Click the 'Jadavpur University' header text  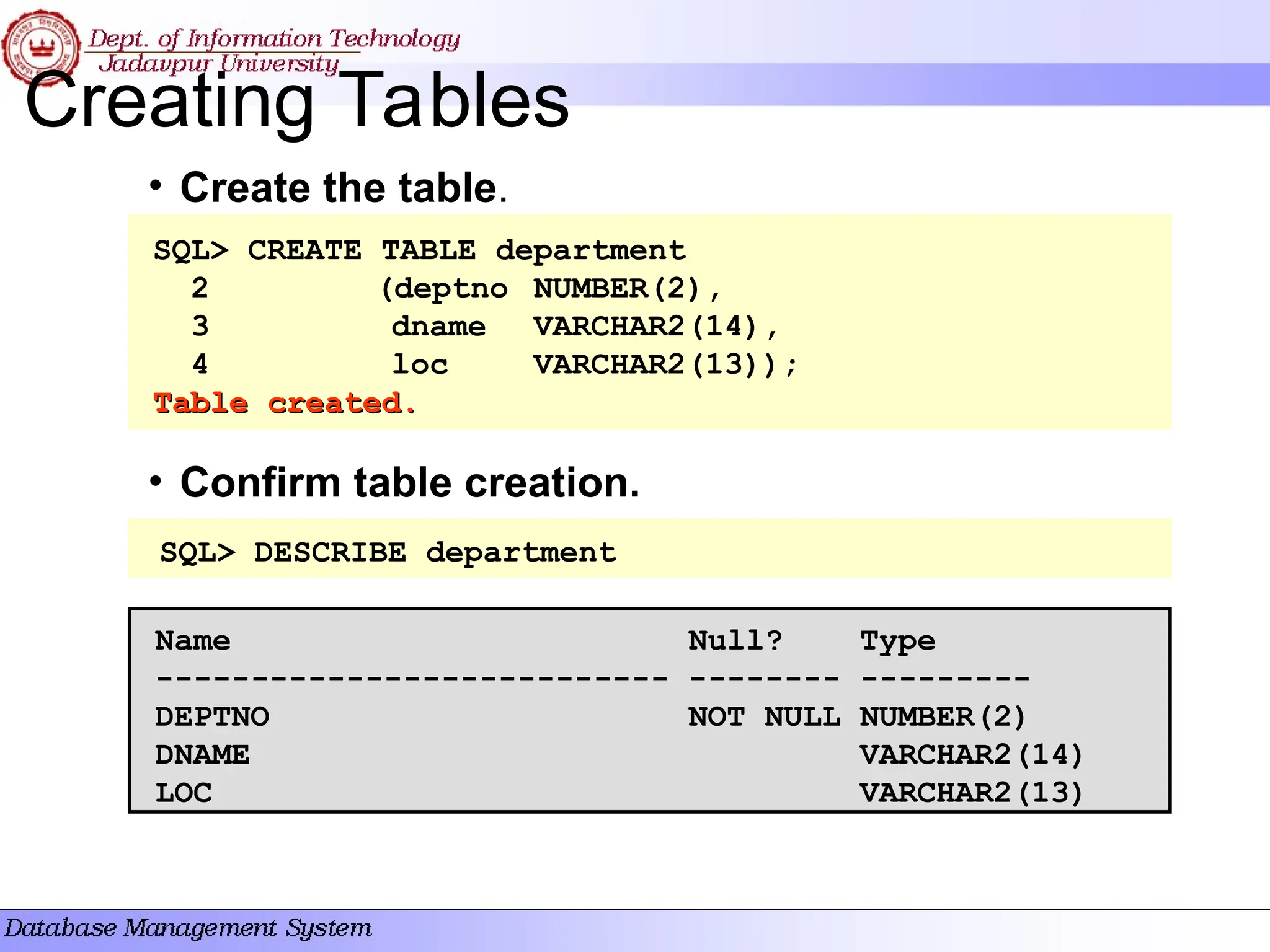pyautogui.click(x=219, y=64)
